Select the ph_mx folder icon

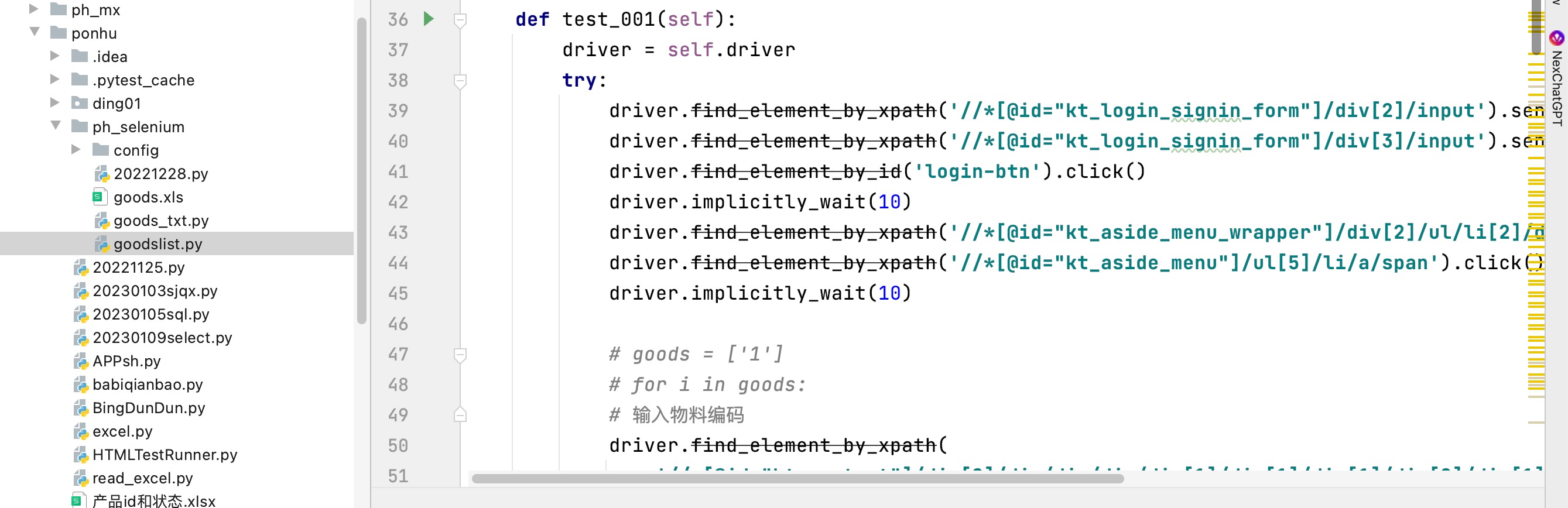pyautogui.click(x=59, y=9)
